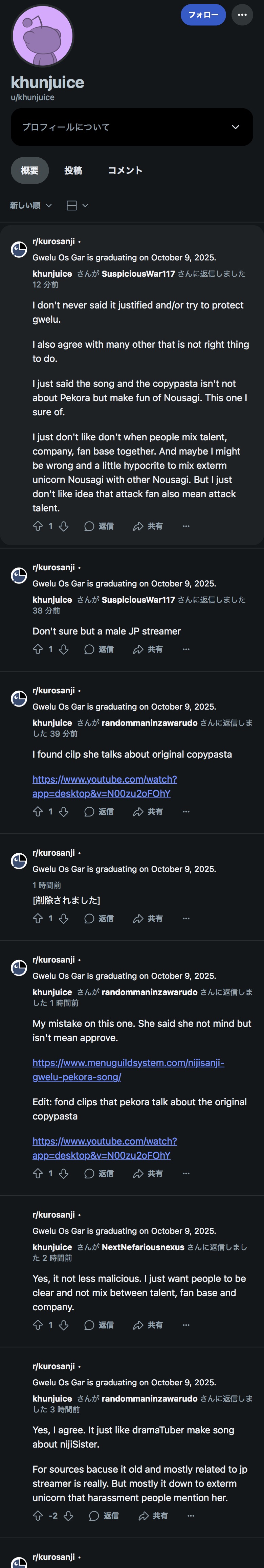Click the khunjuice profile avatar image
Image resolution: width=264 pixels, height=1568 pixels.
coord(43,35)
